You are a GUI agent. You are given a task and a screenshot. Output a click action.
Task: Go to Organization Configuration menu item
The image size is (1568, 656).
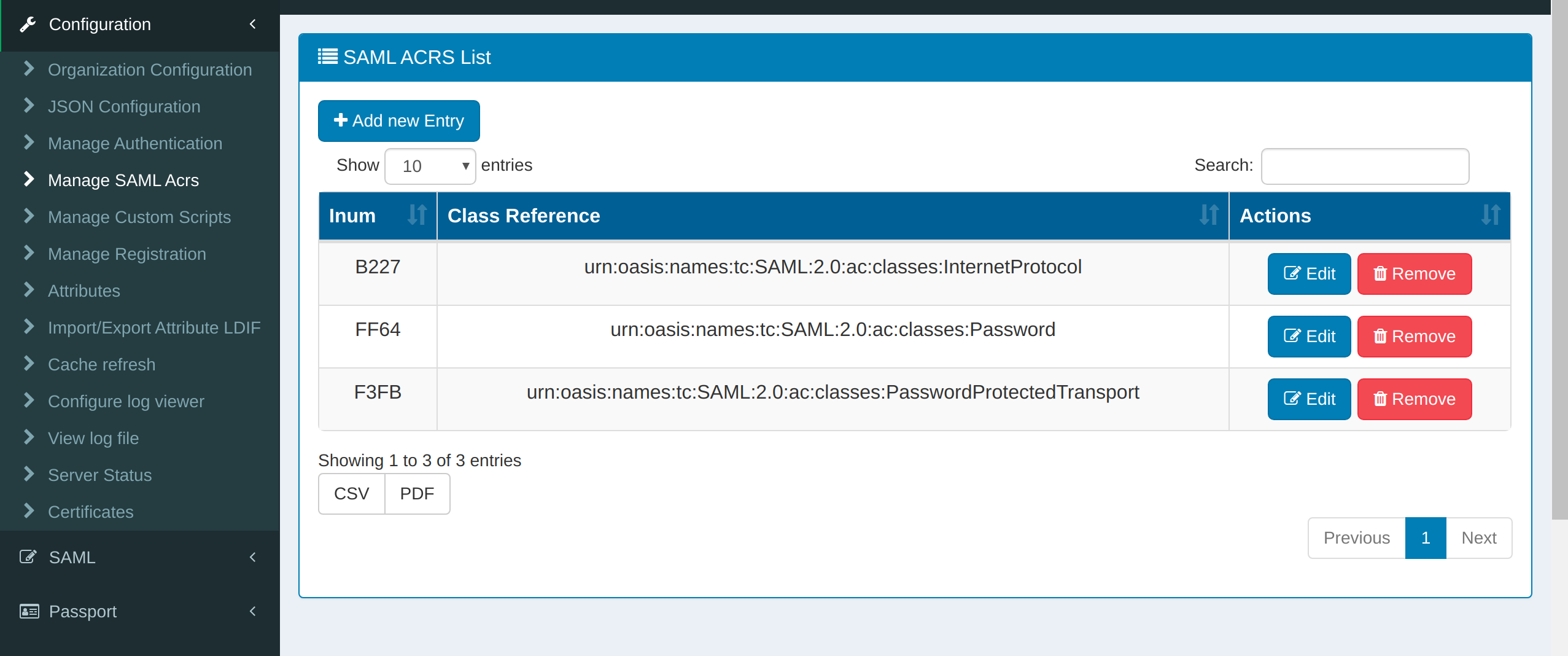click(149, 69)
